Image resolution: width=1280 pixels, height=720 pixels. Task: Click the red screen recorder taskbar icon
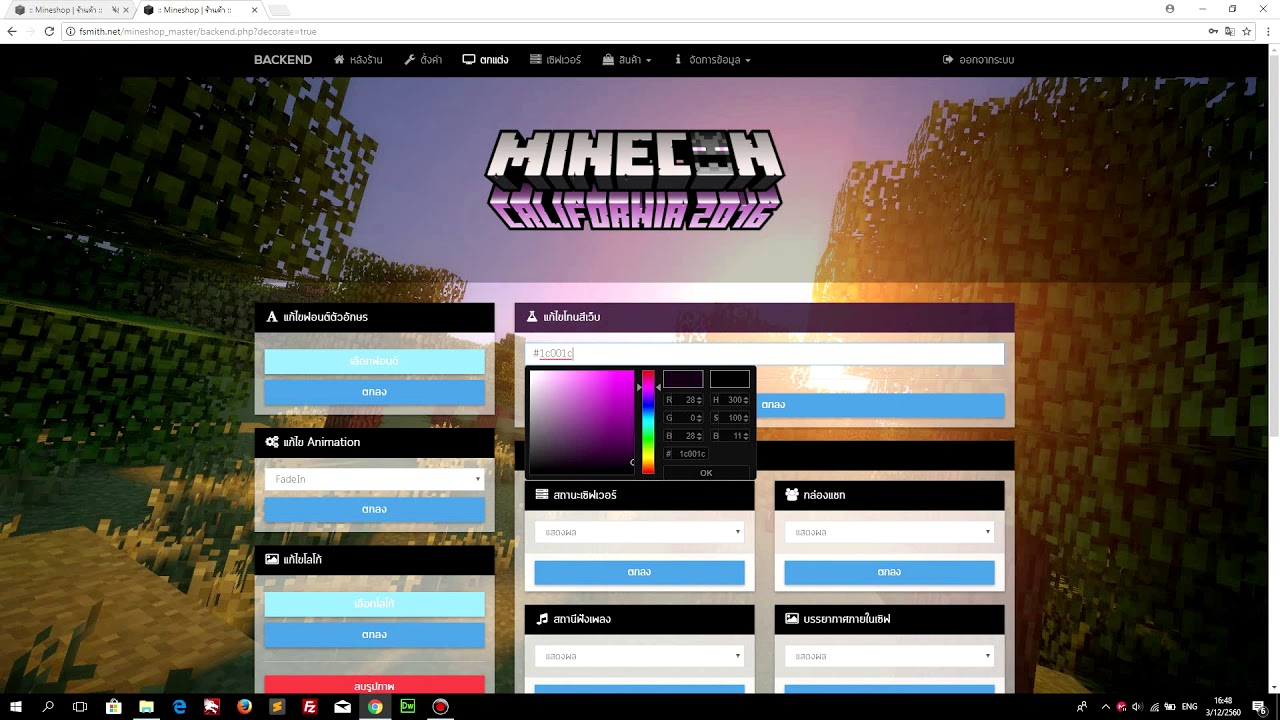(440, 707)
